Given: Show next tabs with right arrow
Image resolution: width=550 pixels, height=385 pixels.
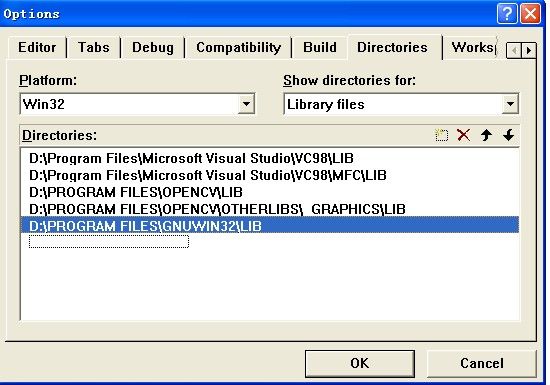Looking at the screenshot, I should pos(529,50).
